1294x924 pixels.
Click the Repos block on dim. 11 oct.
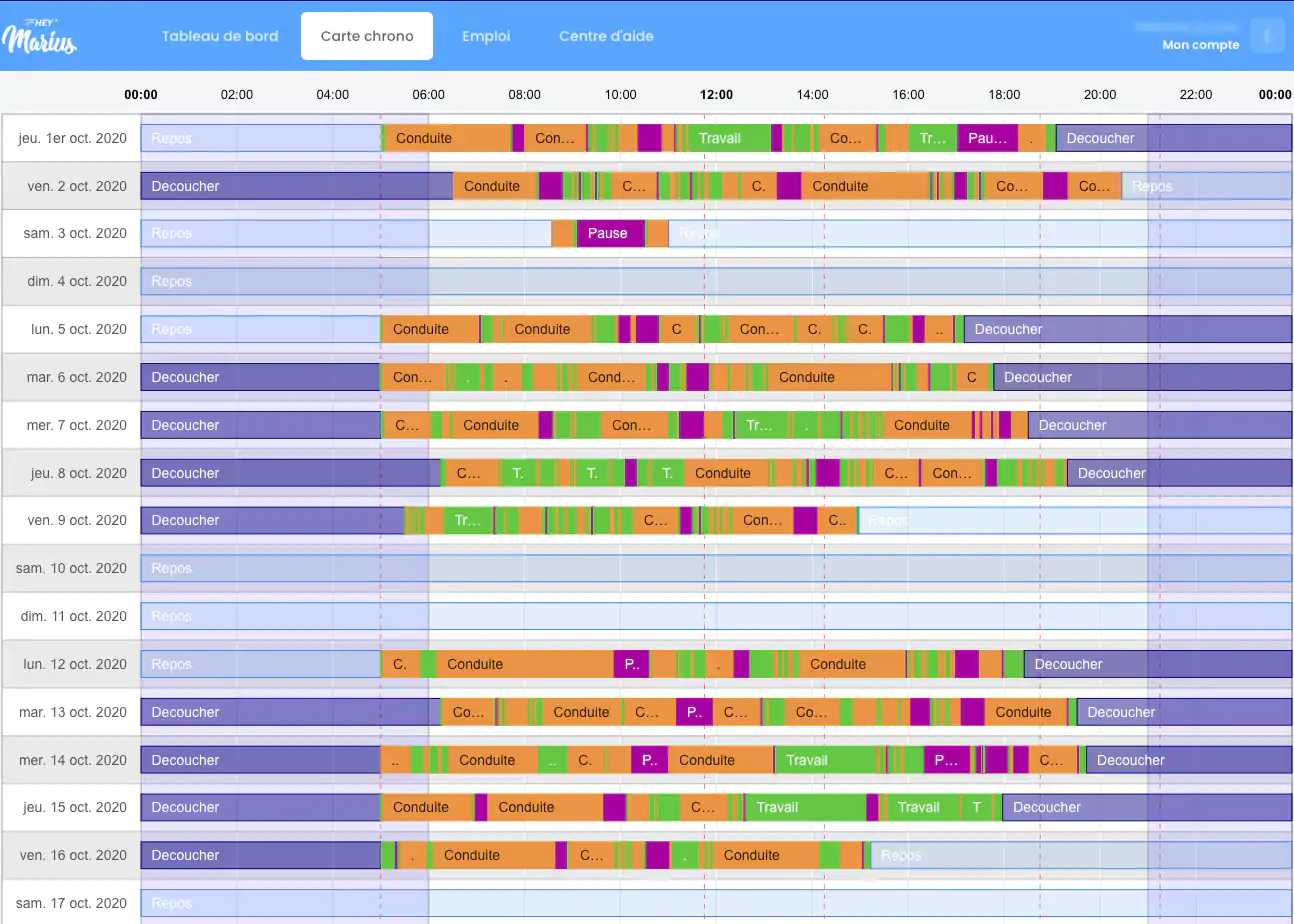coord(716,616)
